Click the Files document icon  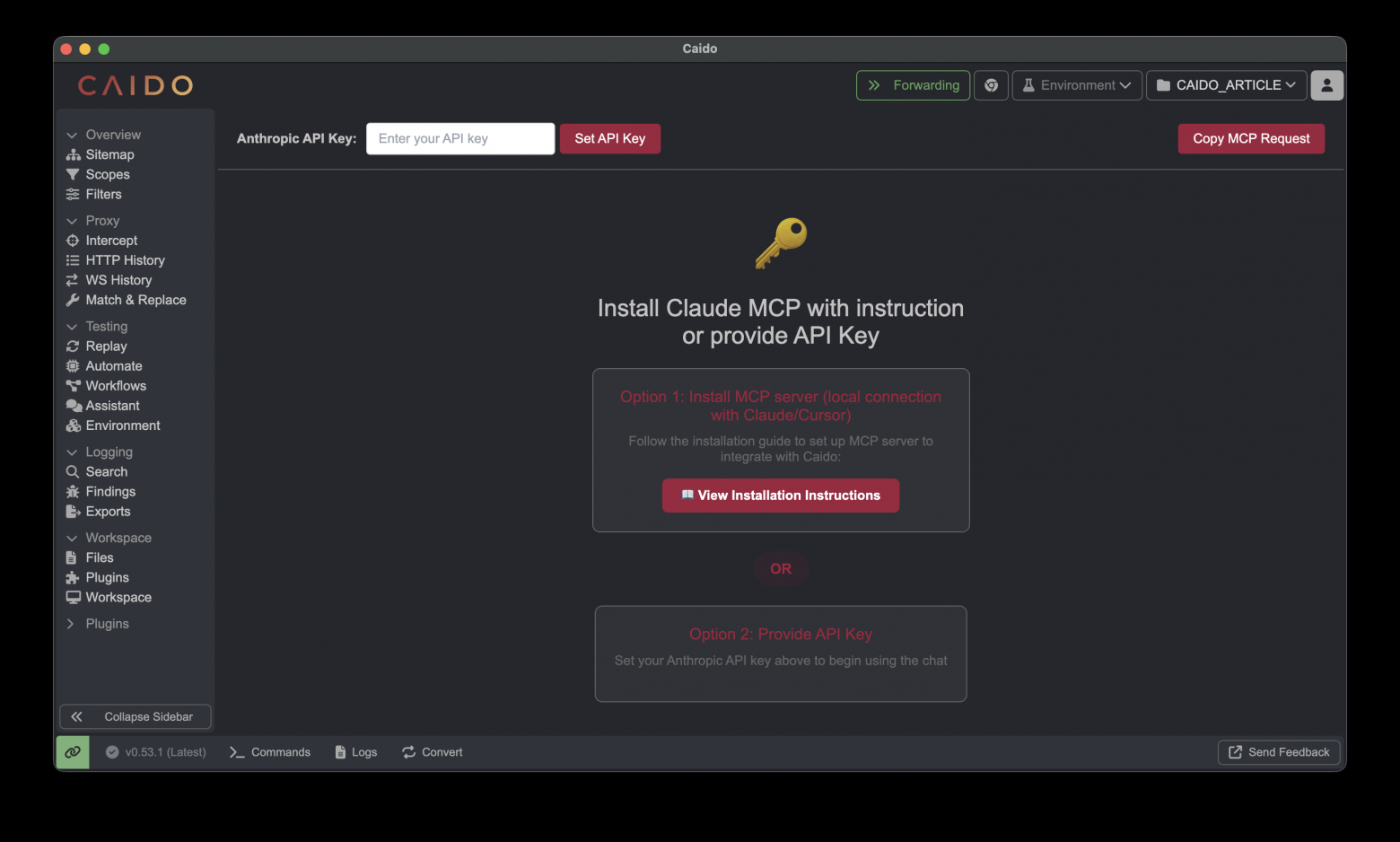point(72,557)
